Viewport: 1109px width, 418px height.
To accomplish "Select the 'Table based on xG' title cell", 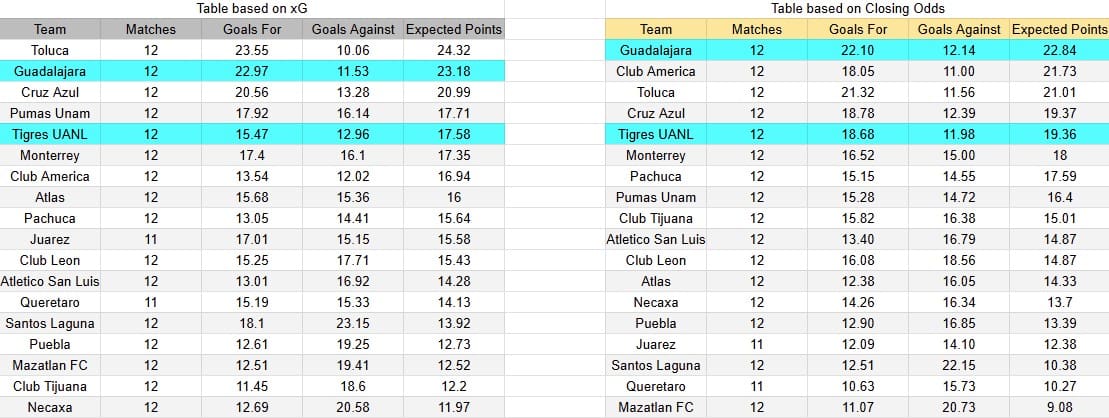I will (252, 8).
